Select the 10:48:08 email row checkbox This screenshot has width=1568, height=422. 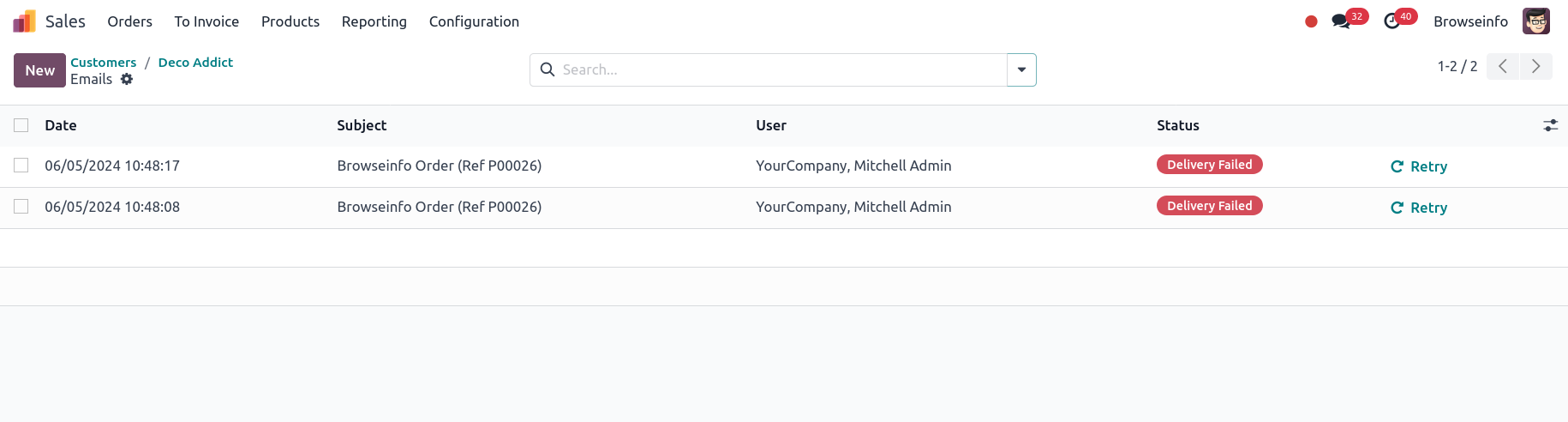[21, 206]
